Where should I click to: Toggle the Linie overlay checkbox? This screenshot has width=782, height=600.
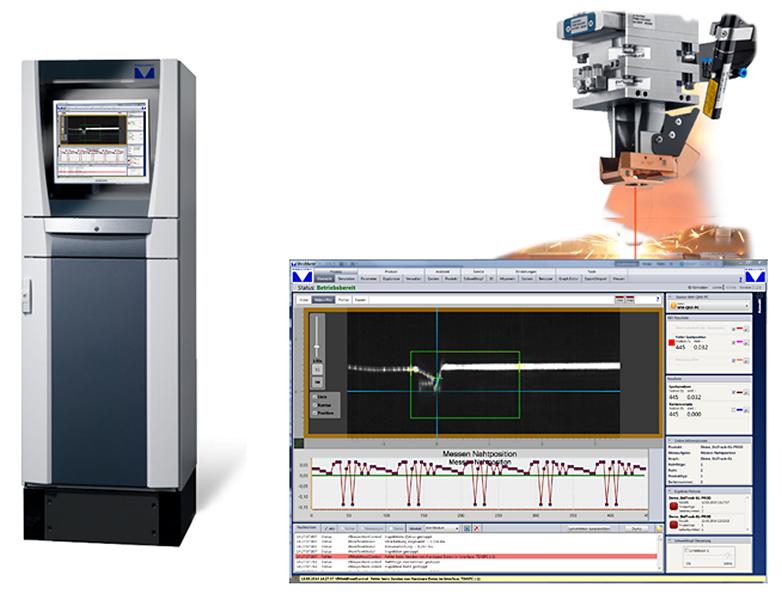click(x=315, y=397)
